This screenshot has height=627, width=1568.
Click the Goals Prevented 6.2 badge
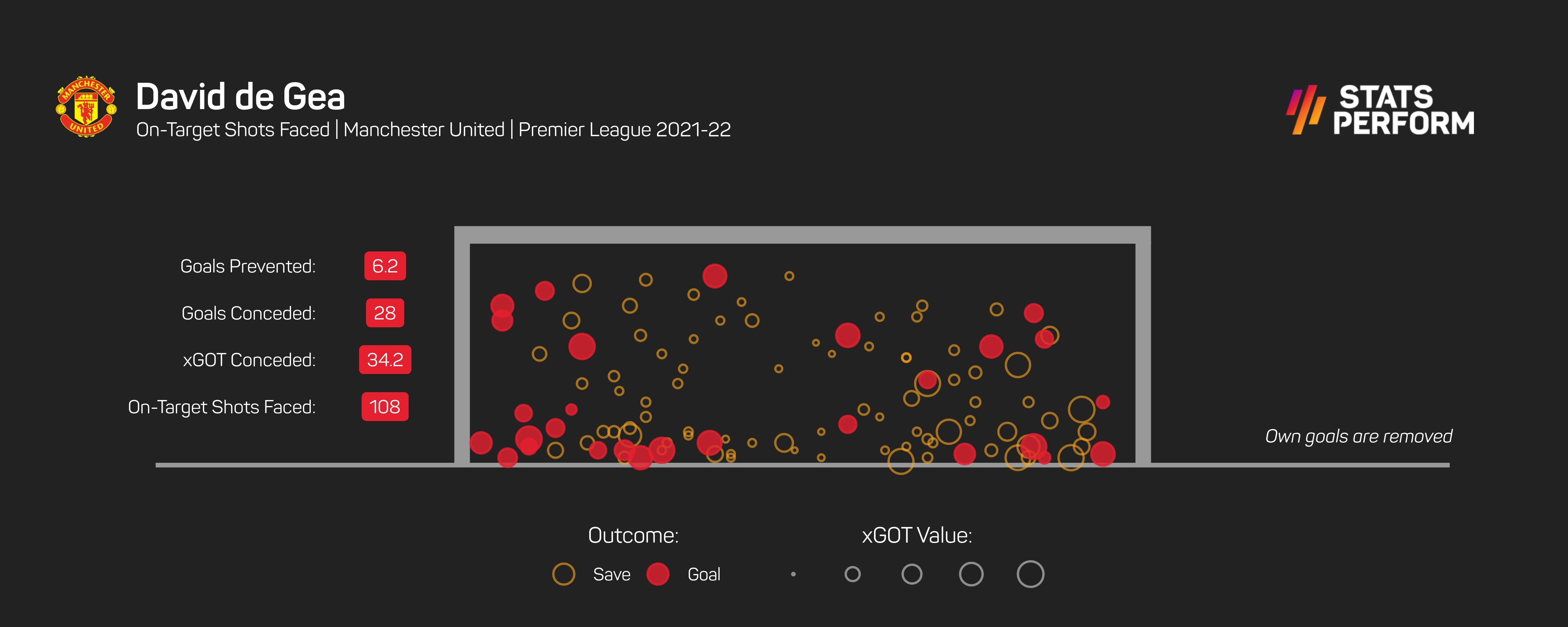point(385,266)
